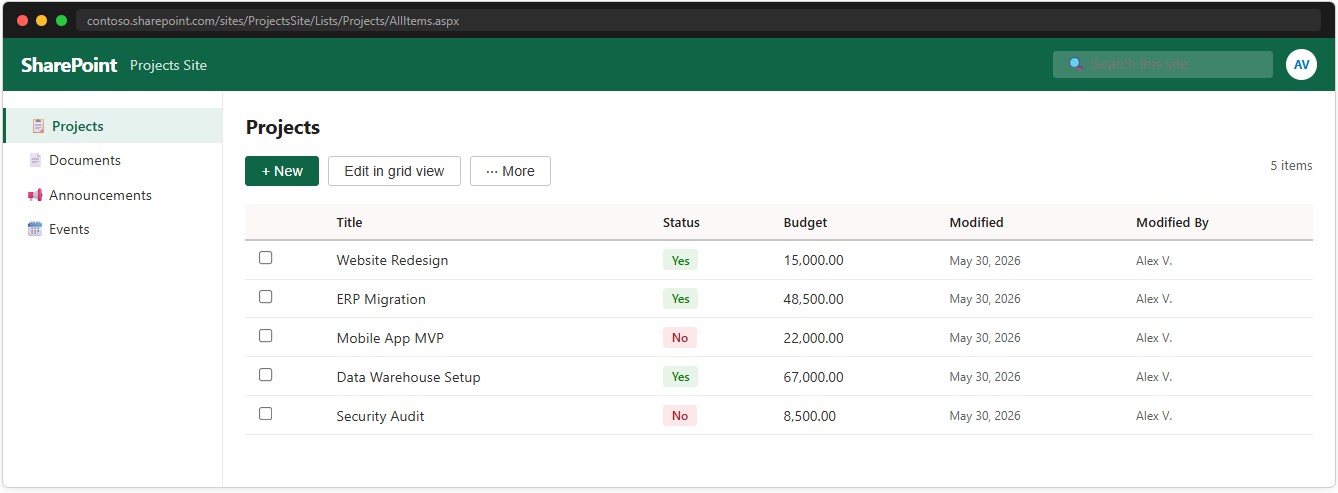Check the ERP Migration row checkbox
This screenshot has height=493, width=1338.
265,296
